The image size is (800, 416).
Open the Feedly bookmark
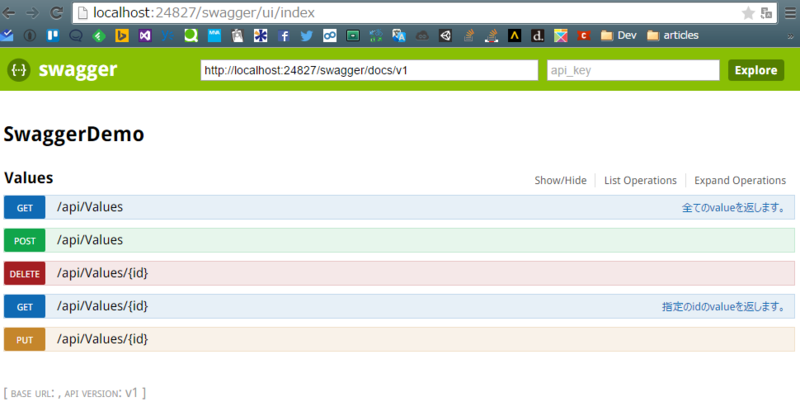[99, 35]
